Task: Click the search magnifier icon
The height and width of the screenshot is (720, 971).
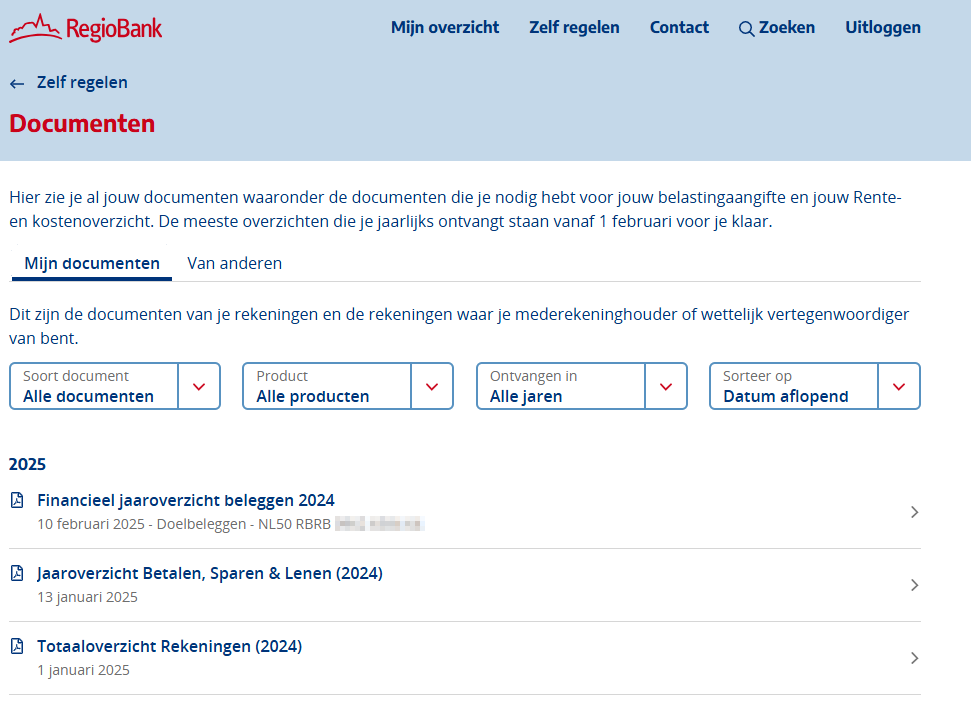Action: tap(746, 29)
